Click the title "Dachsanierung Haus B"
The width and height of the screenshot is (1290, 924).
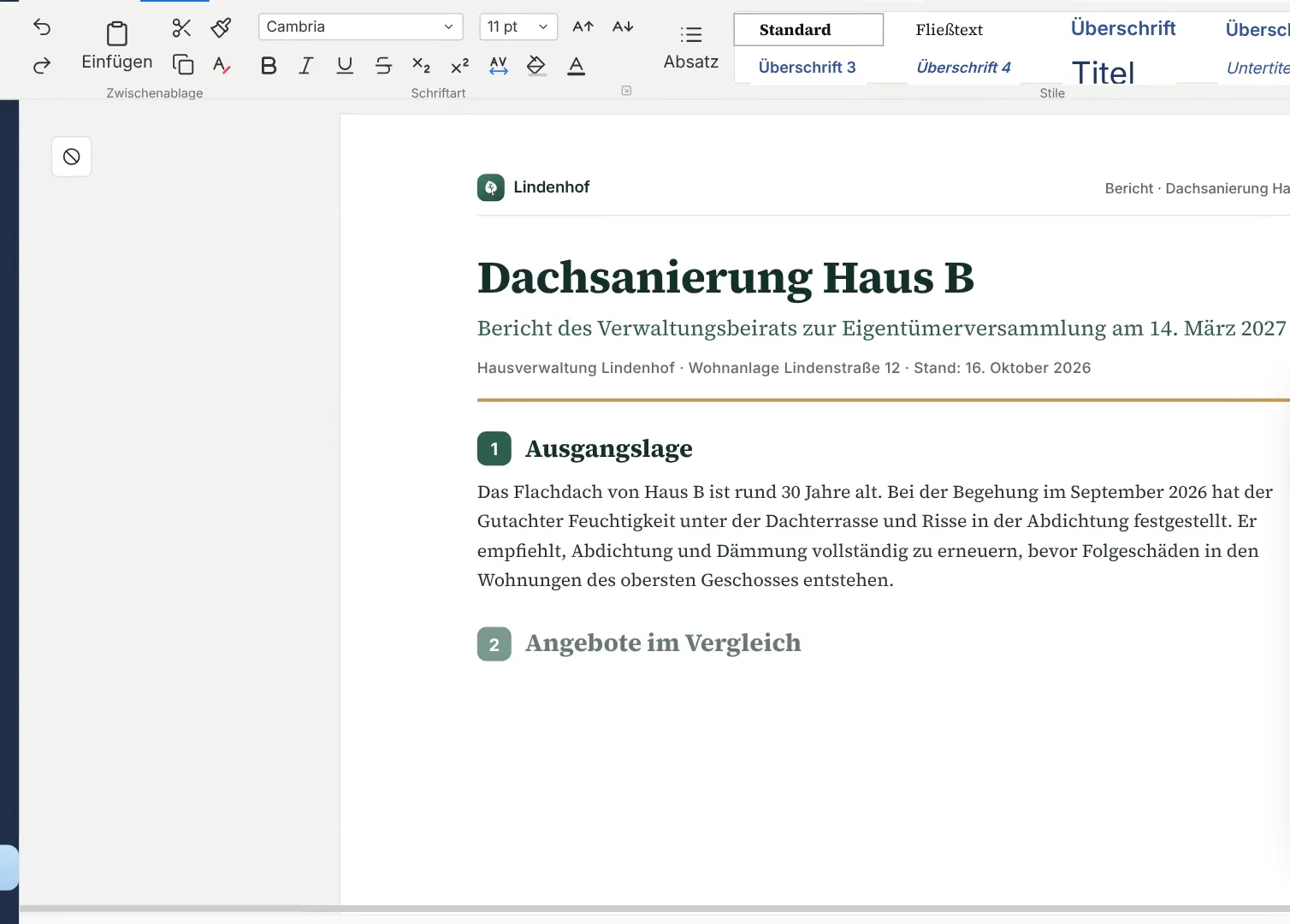[725, 278]
